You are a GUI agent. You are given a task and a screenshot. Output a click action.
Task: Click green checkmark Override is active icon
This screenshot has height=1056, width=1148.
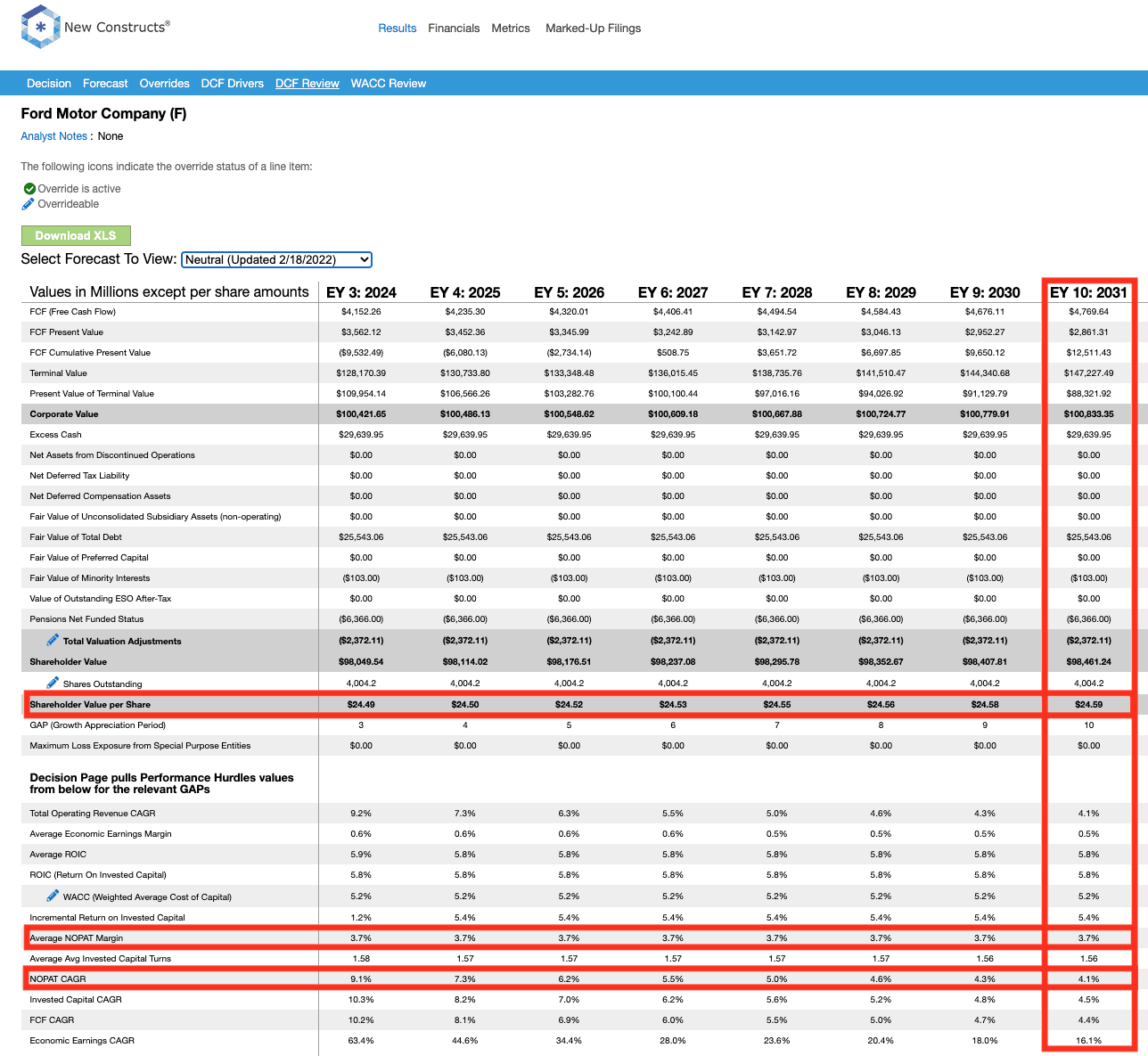click(29, 189)
